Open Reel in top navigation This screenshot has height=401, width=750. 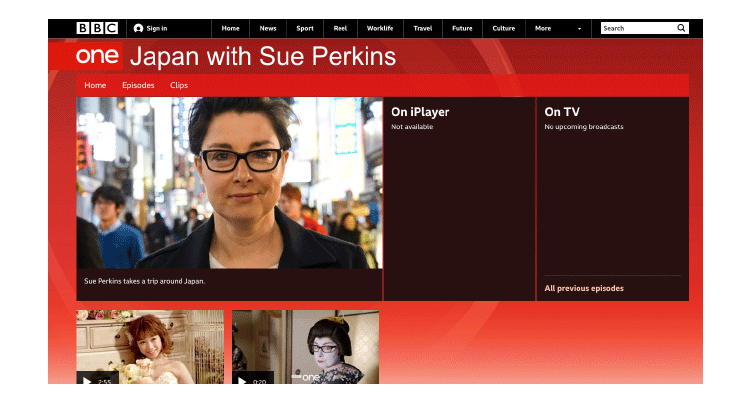pos(340,28)
